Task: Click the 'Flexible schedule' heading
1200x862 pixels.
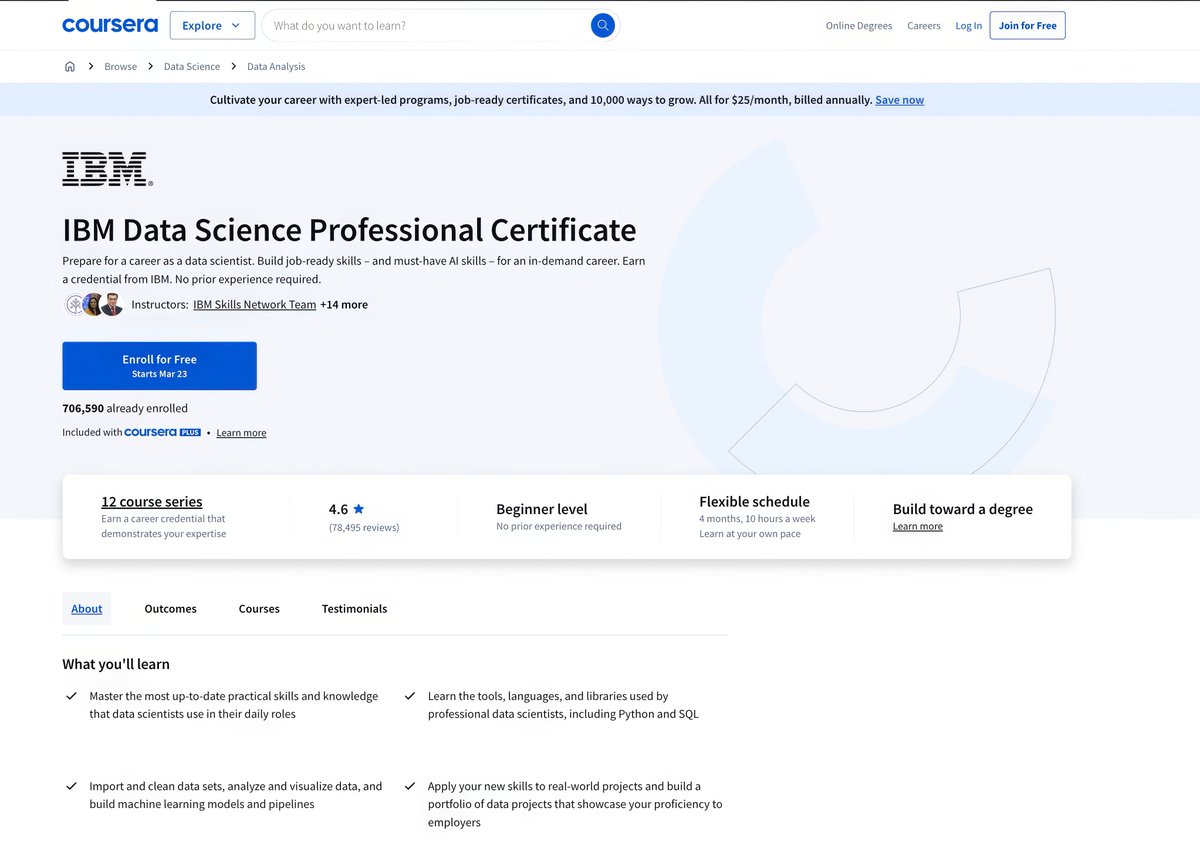Action: (x=754, y=502)
